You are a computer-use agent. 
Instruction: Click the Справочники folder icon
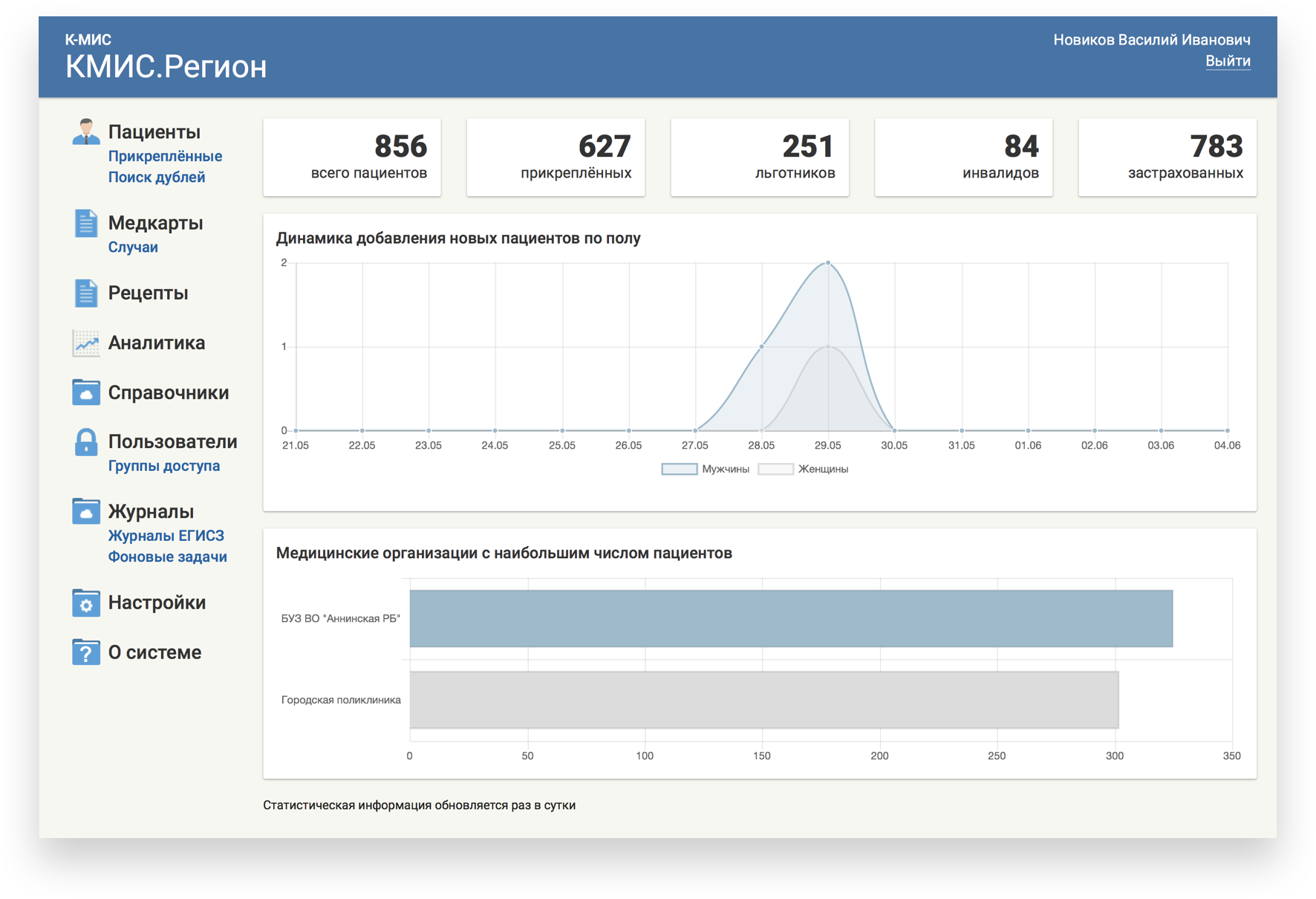86,392
